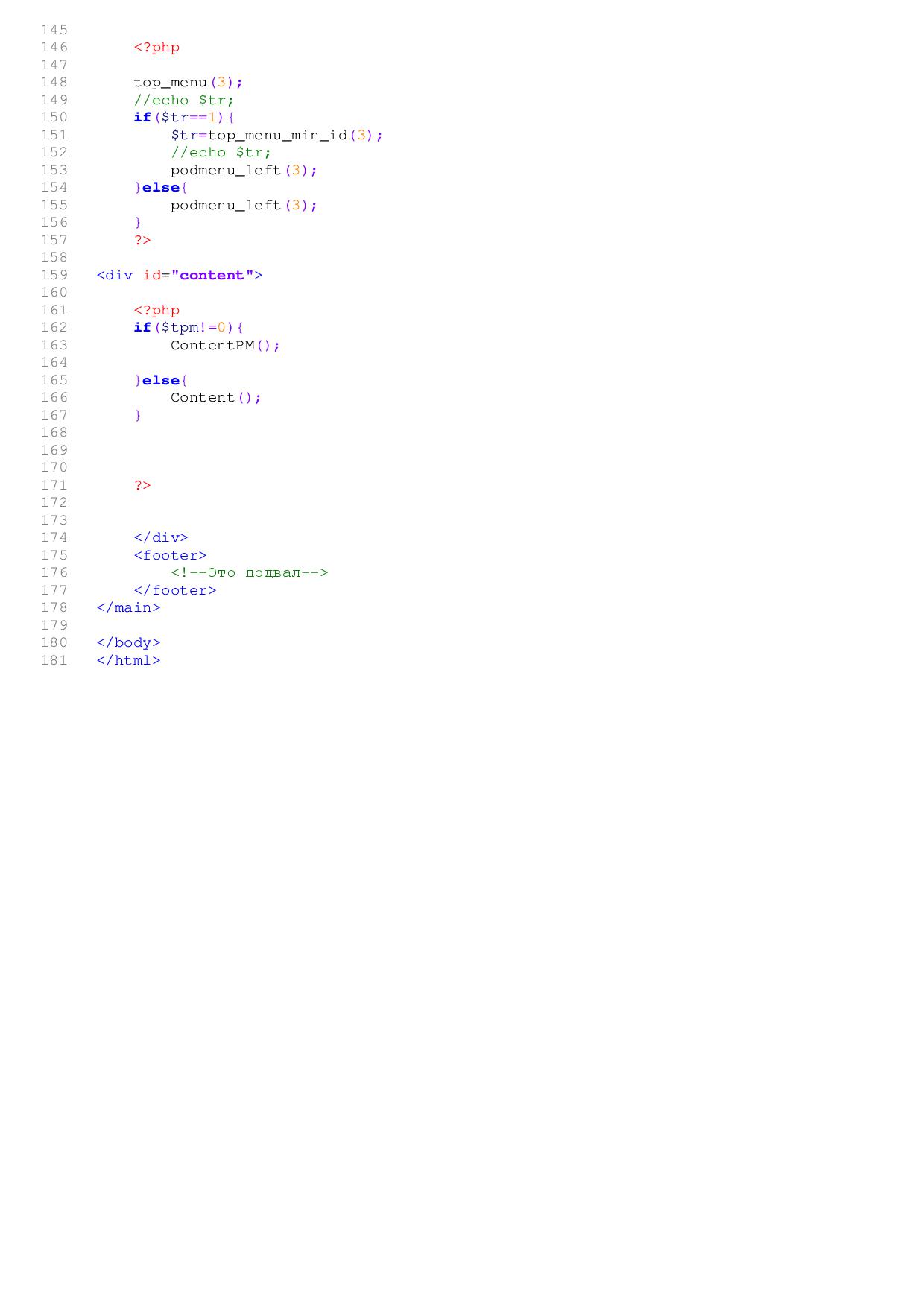Click the "content" id attribute value

[x=212, y=275]
